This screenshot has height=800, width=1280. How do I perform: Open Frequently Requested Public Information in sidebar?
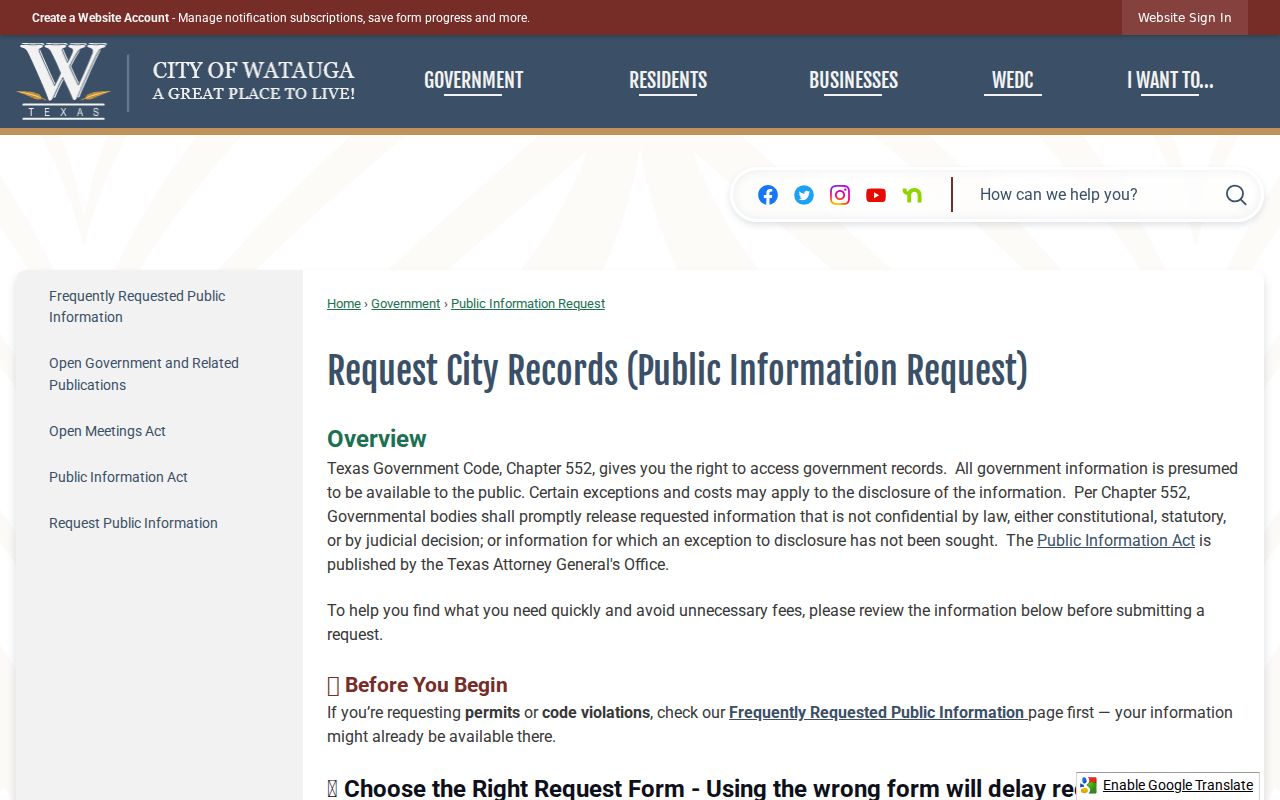pyautogui.click(x=137, y=307)
